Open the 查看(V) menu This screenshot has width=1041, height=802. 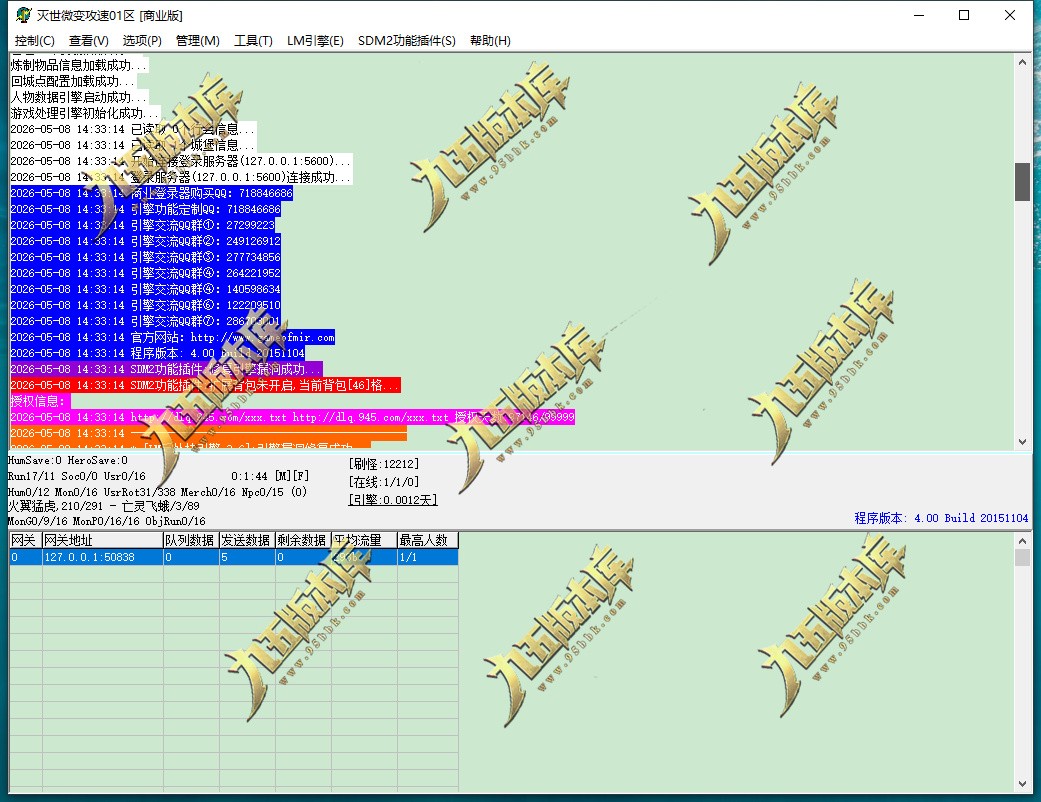pos(88,40)
